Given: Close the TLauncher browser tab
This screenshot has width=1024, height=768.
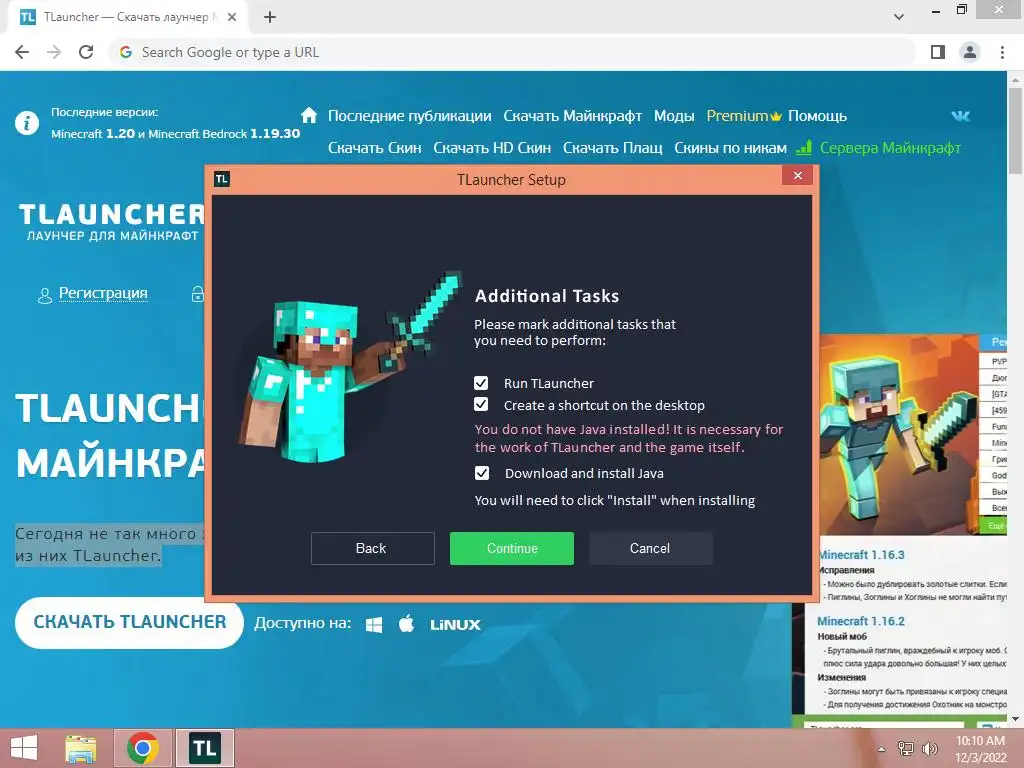Looking at the screenshot, I should [x=232, y=17].
